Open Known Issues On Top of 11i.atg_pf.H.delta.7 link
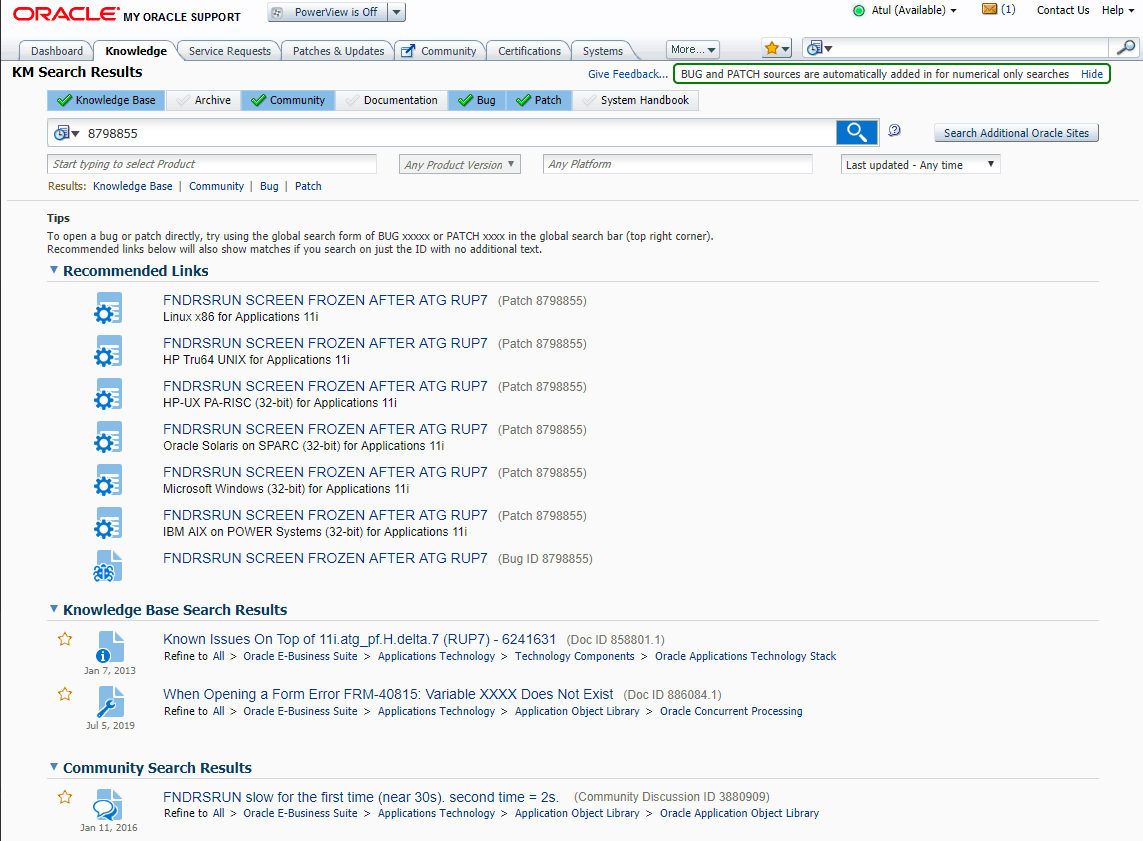 click(359, 639)
